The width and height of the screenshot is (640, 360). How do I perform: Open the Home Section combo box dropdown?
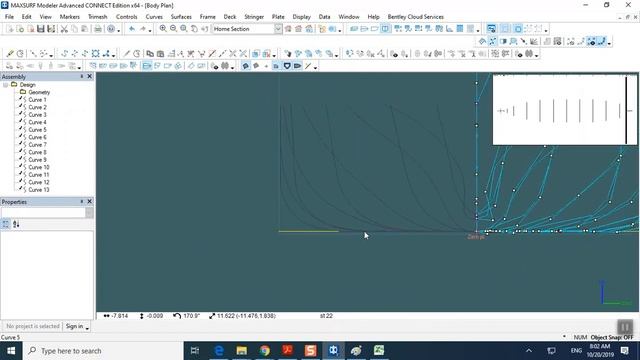click(x=278, y=29)
